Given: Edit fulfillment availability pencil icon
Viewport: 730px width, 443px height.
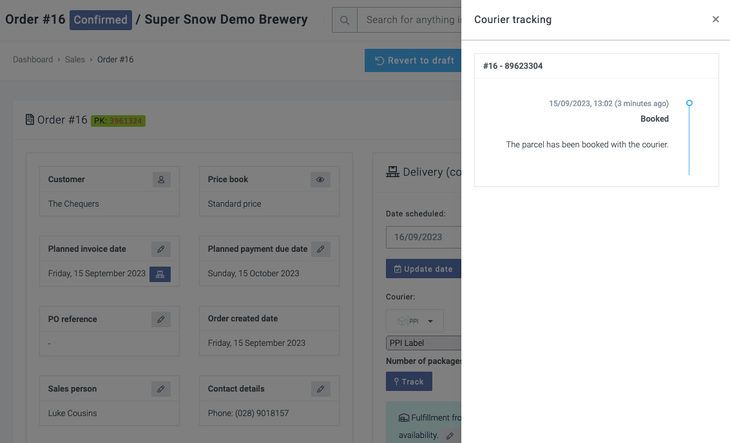Looking at the screenshot, I should pos(450,436).
